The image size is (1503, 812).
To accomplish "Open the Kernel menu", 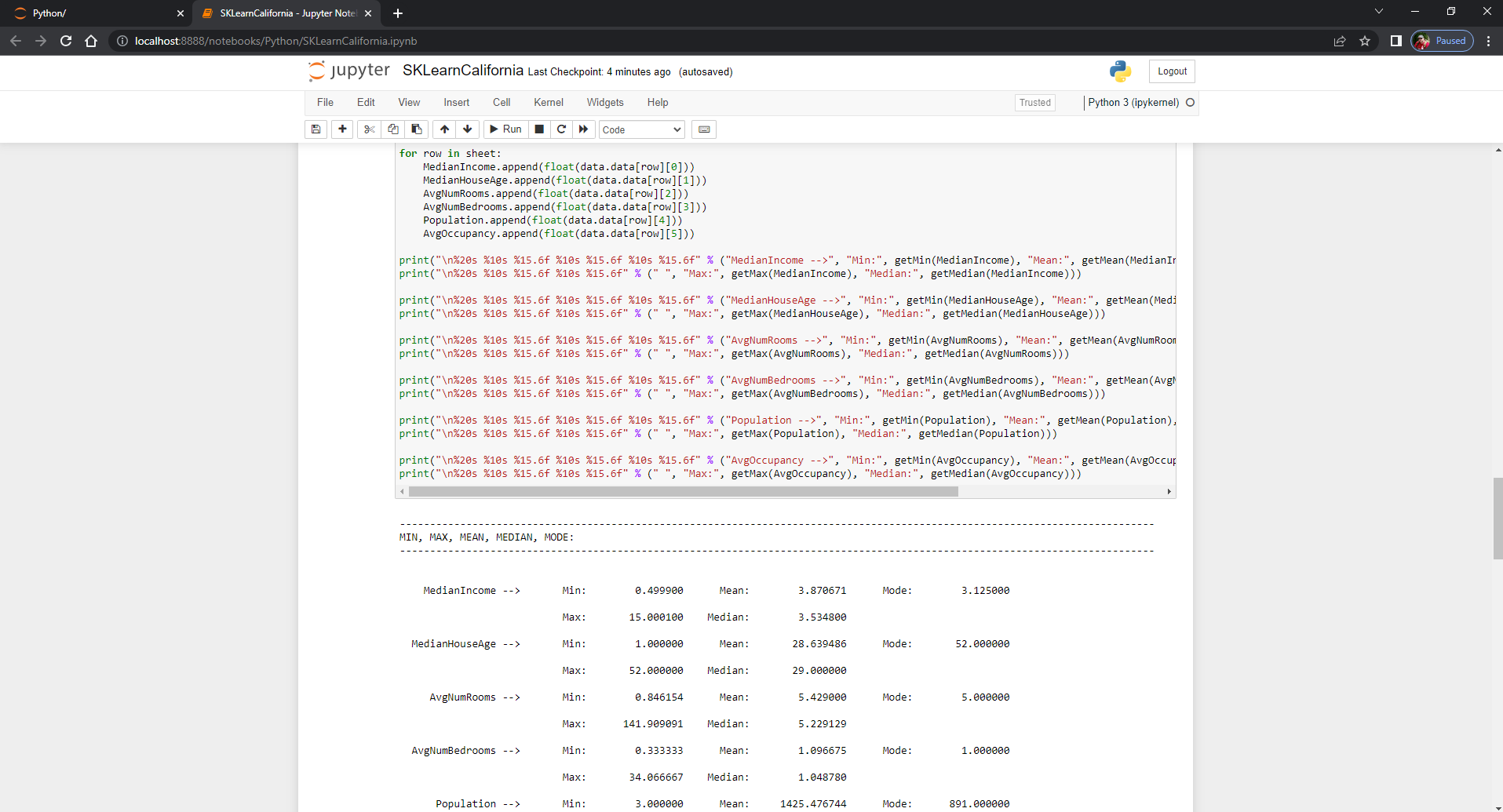I will [x=548, y=102].
